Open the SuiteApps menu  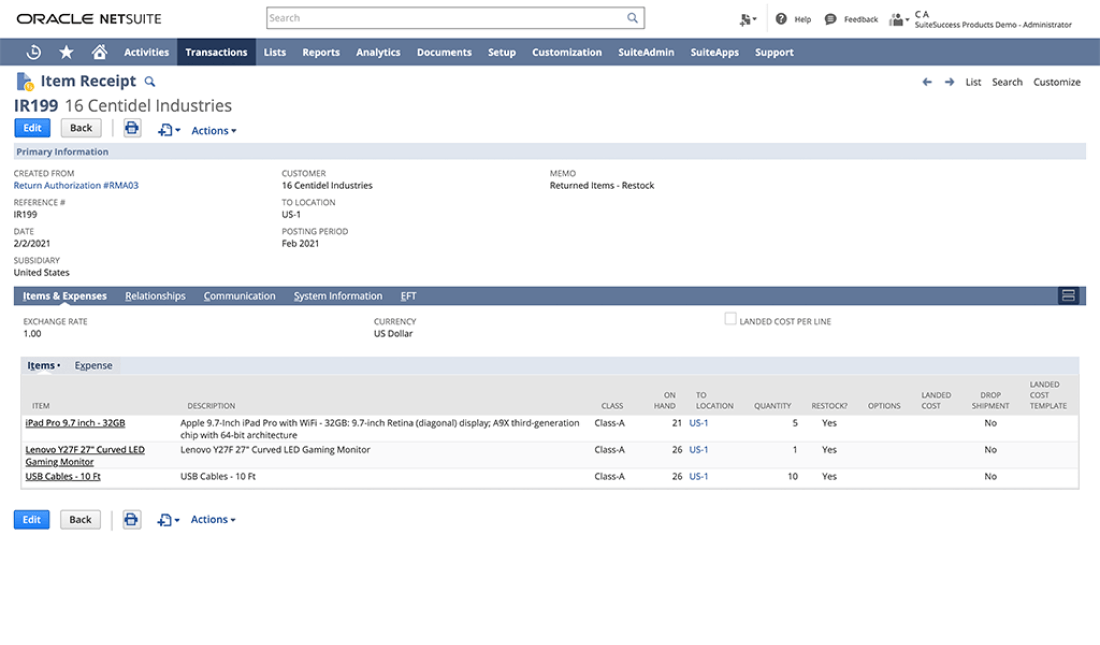(x=714, y=52)
